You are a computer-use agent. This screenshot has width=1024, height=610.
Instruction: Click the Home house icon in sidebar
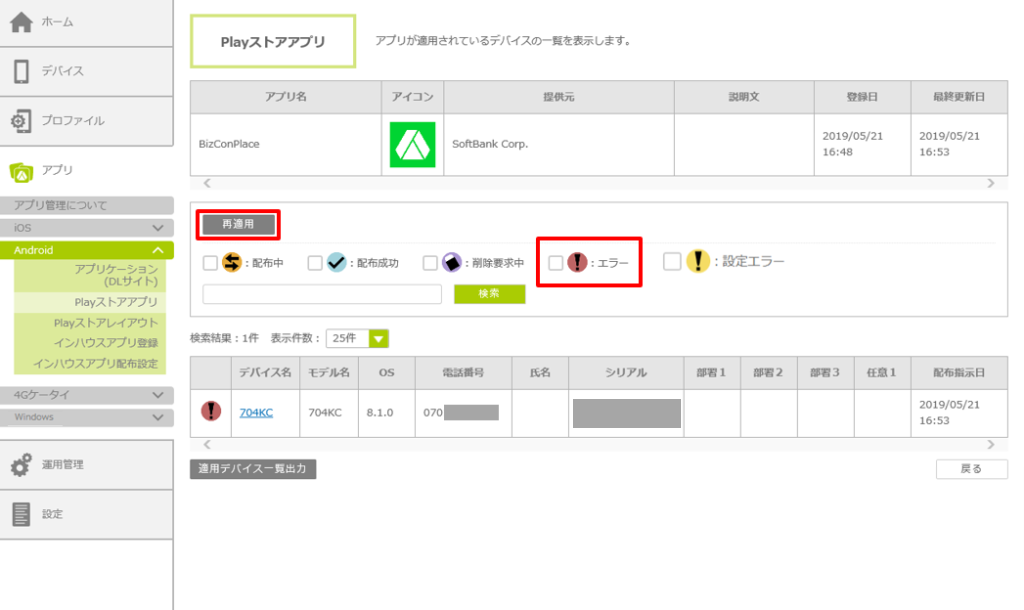pyautogui.click(x=21, y=22)
